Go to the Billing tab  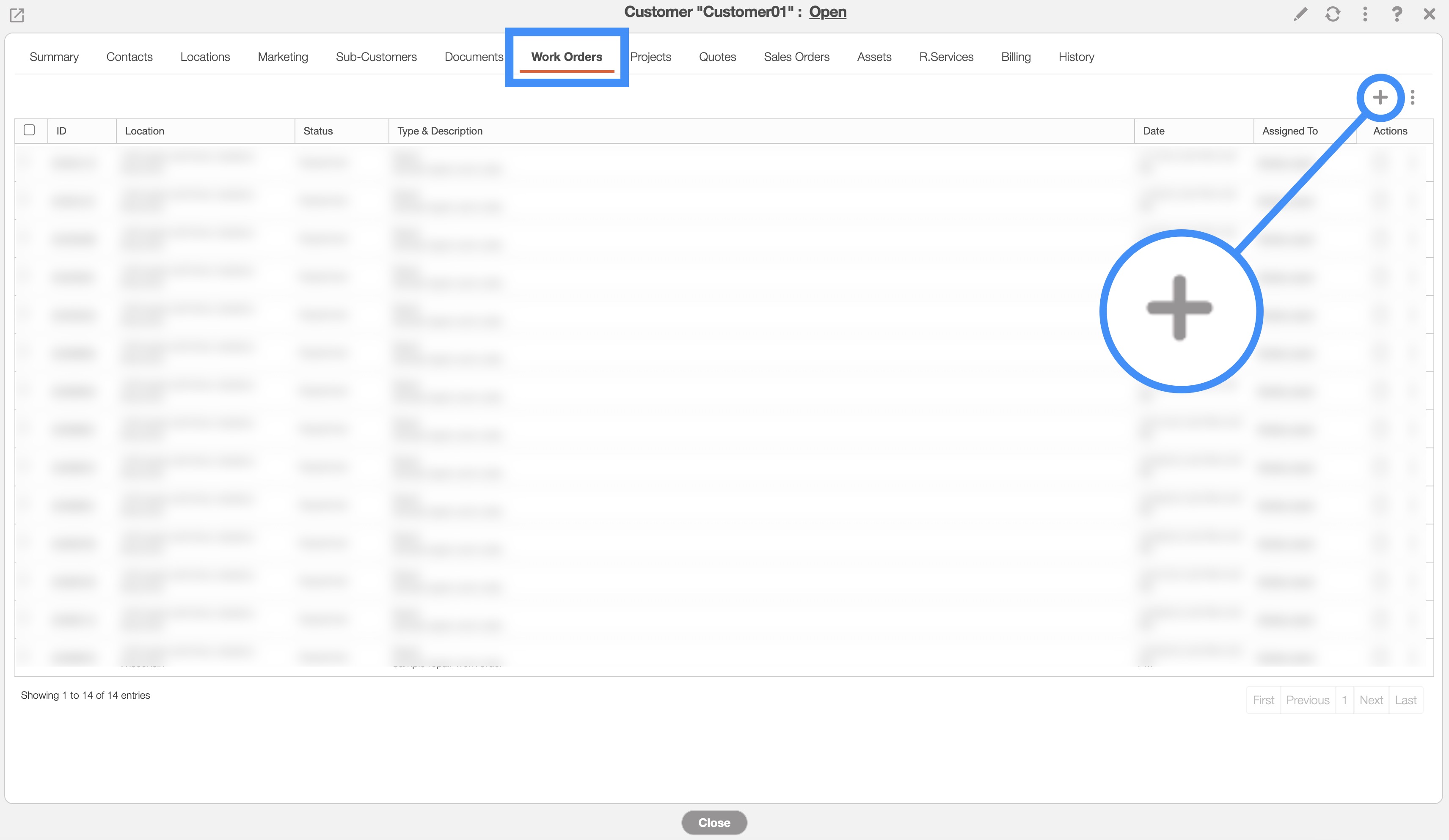pos(1016,57)
